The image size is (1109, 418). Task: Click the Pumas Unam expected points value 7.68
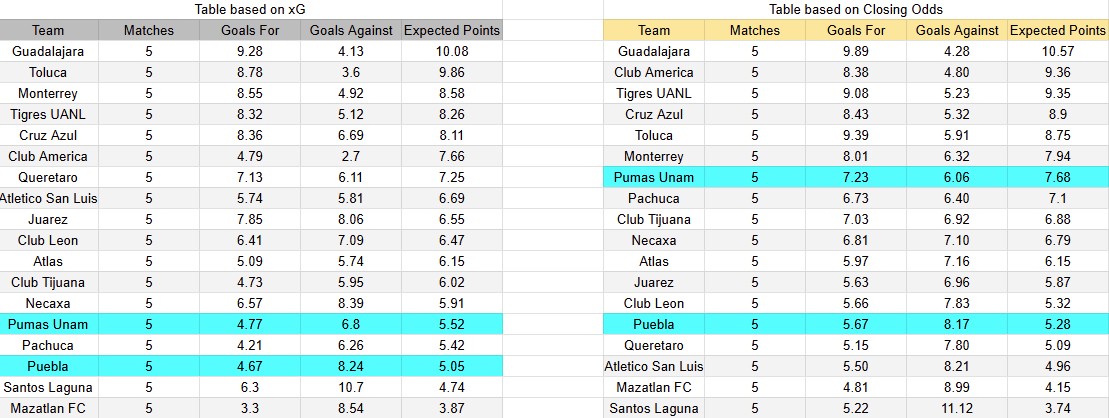click(1057, 177)
